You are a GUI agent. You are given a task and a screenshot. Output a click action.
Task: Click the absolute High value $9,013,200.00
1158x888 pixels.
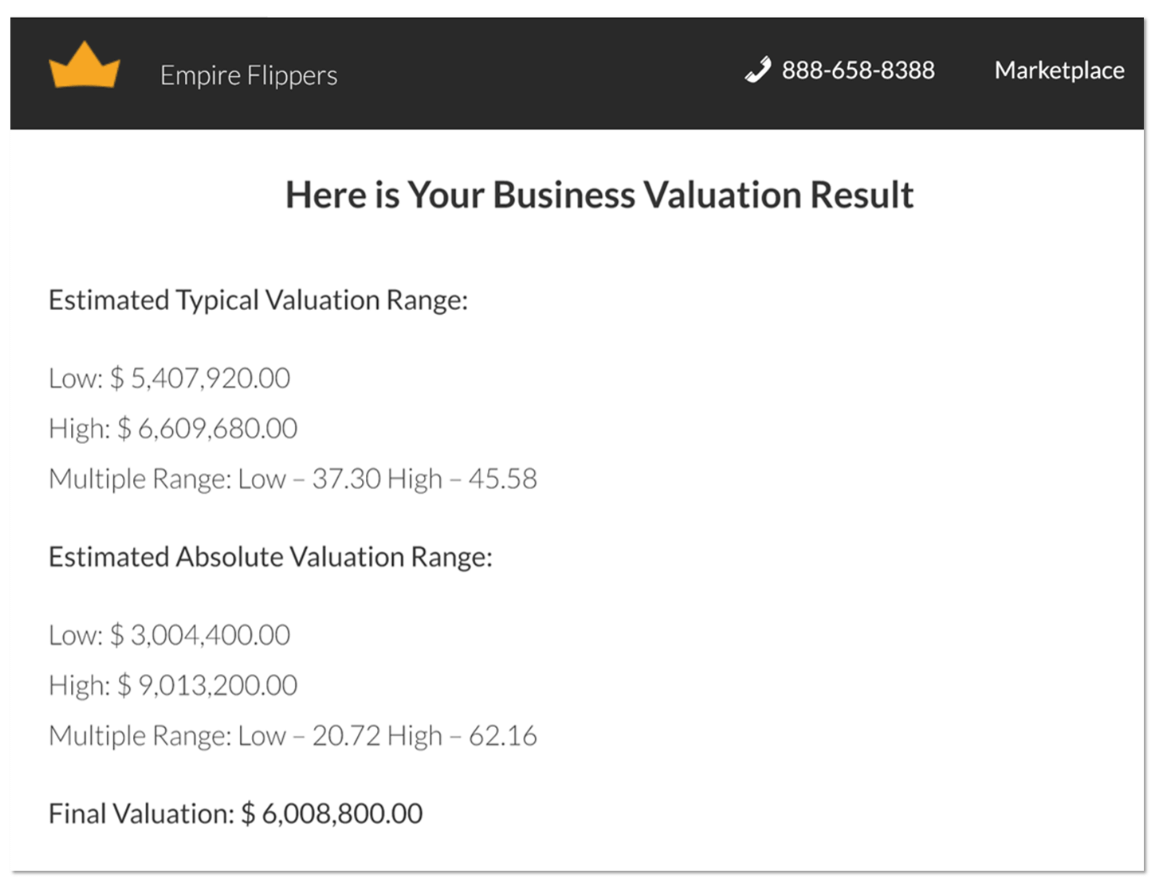point(173,685)
